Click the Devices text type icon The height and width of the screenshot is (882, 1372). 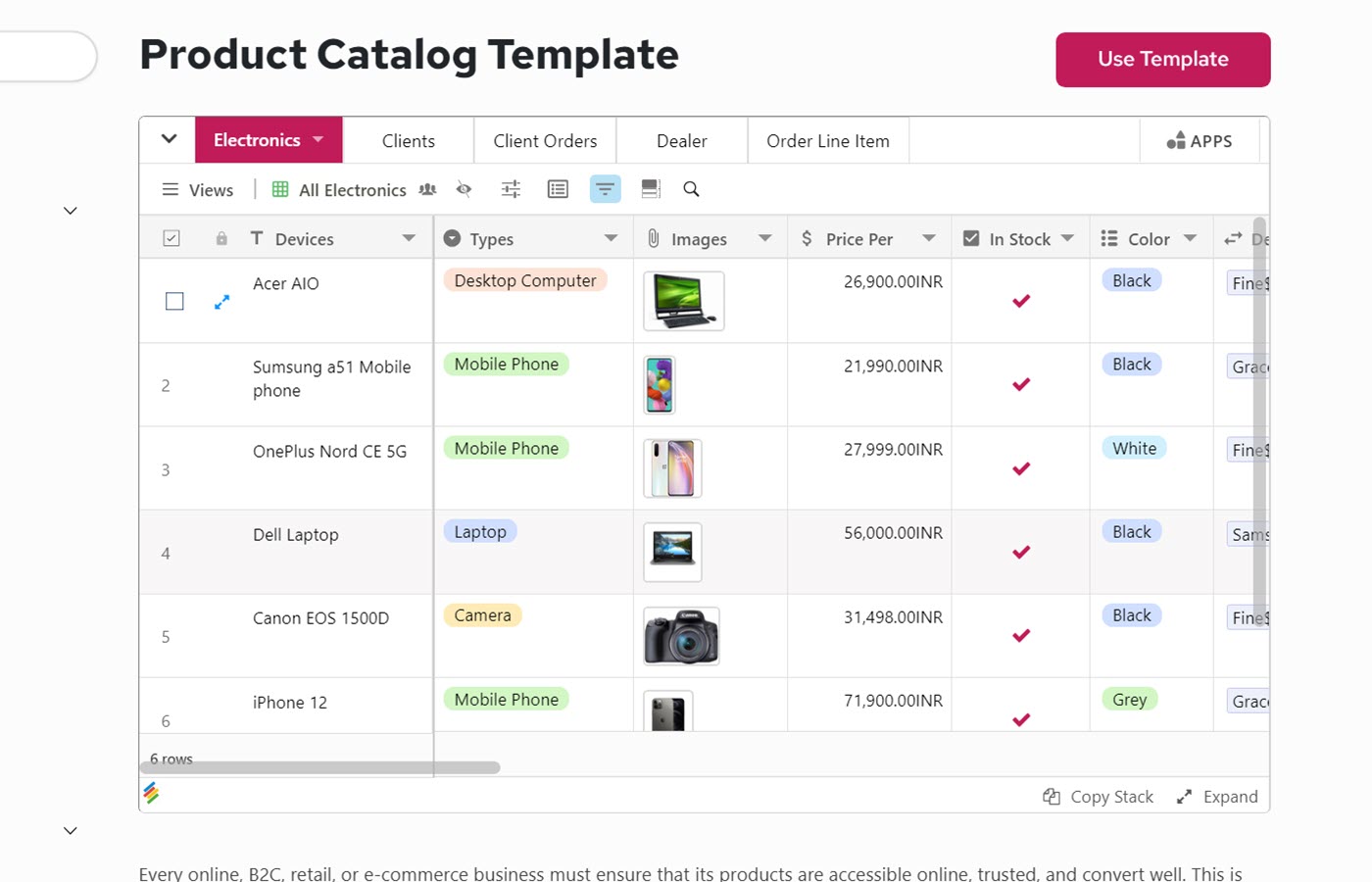(x=257, y=238)
